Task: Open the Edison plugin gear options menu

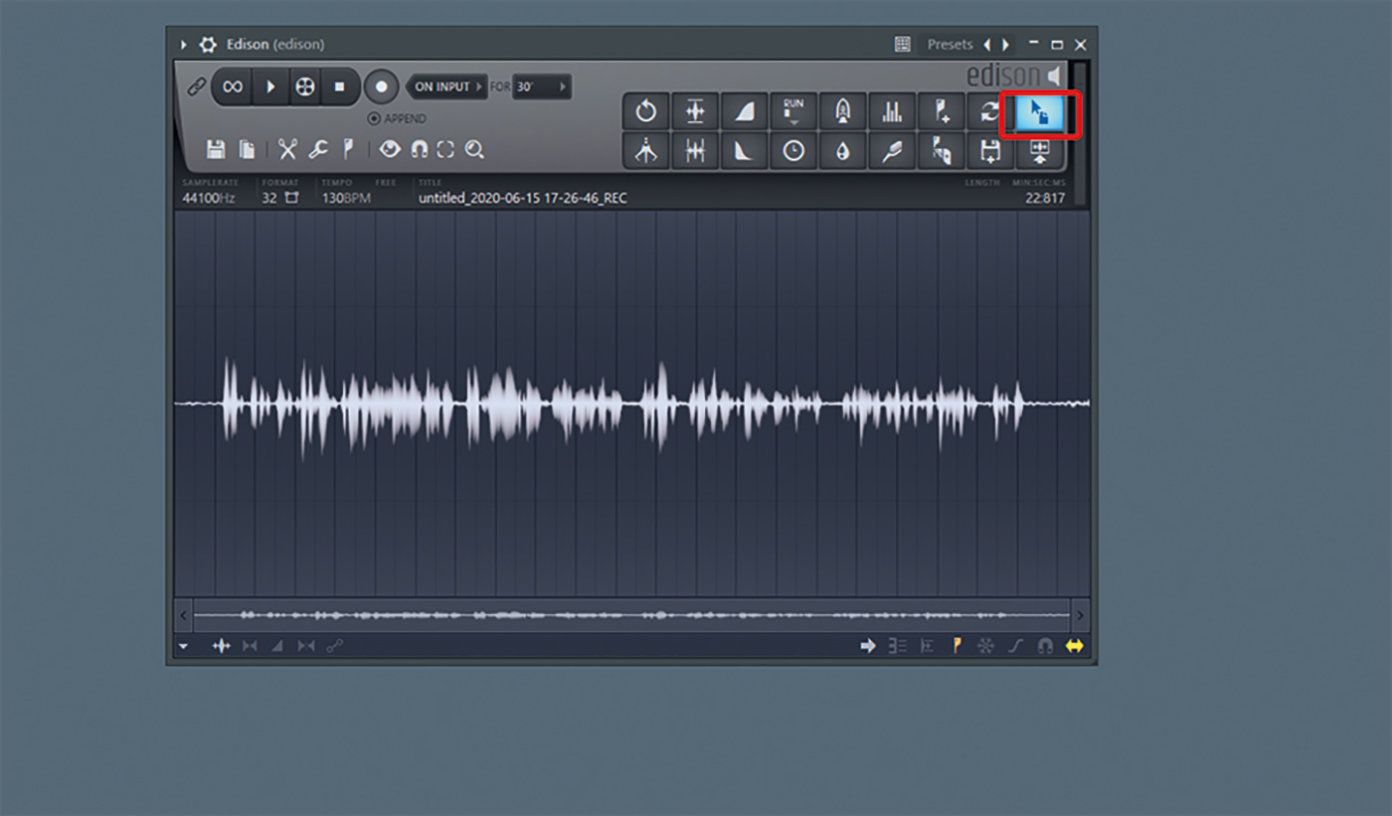Action: click(x=208, y=45)
